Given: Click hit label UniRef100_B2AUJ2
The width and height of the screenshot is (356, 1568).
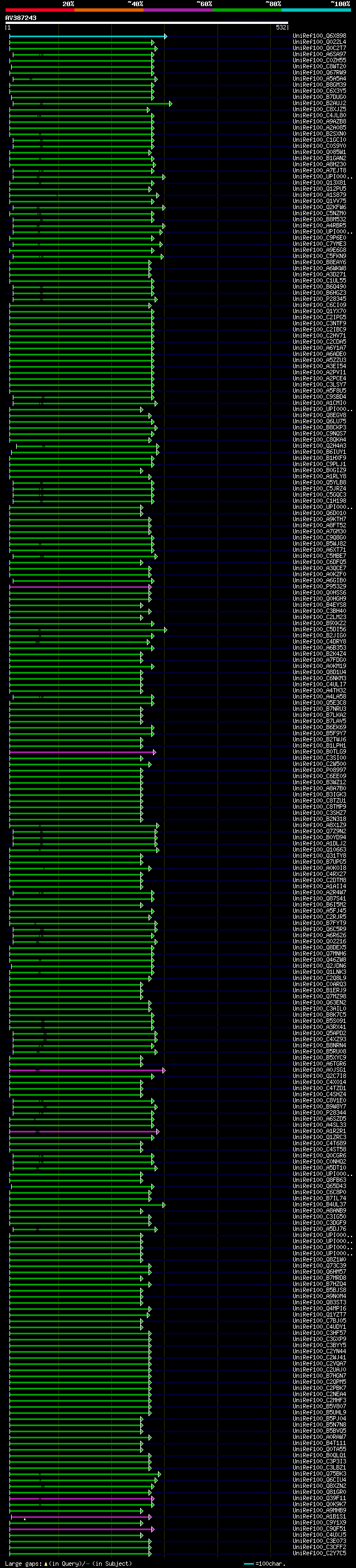Looking at the screenshot, I should [x=319, y=103].
